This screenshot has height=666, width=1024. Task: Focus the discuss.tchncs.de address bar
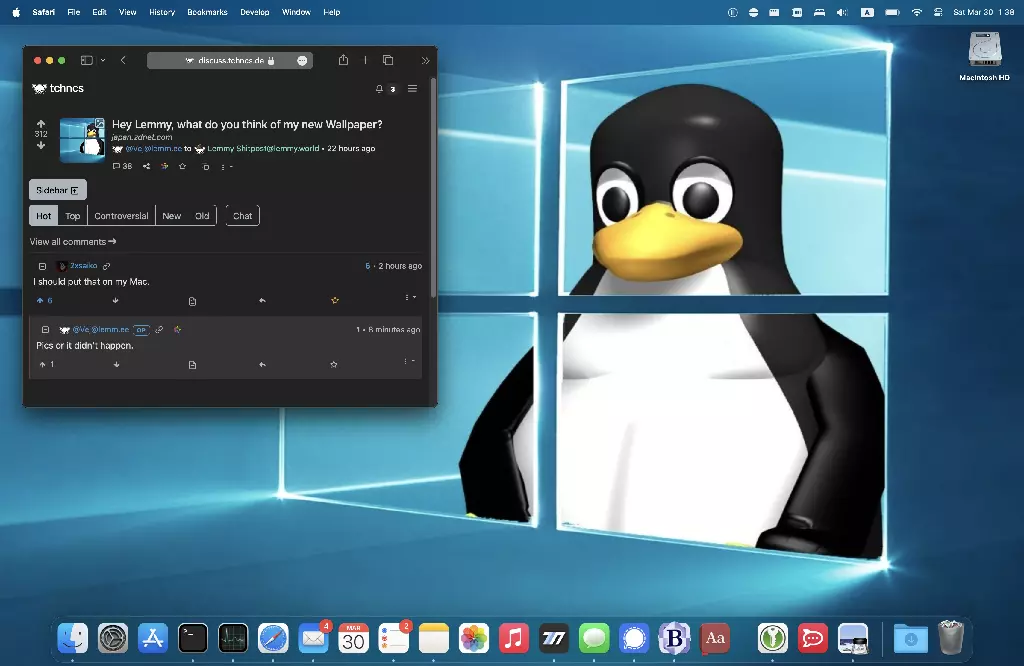click(x=230, y=60)
